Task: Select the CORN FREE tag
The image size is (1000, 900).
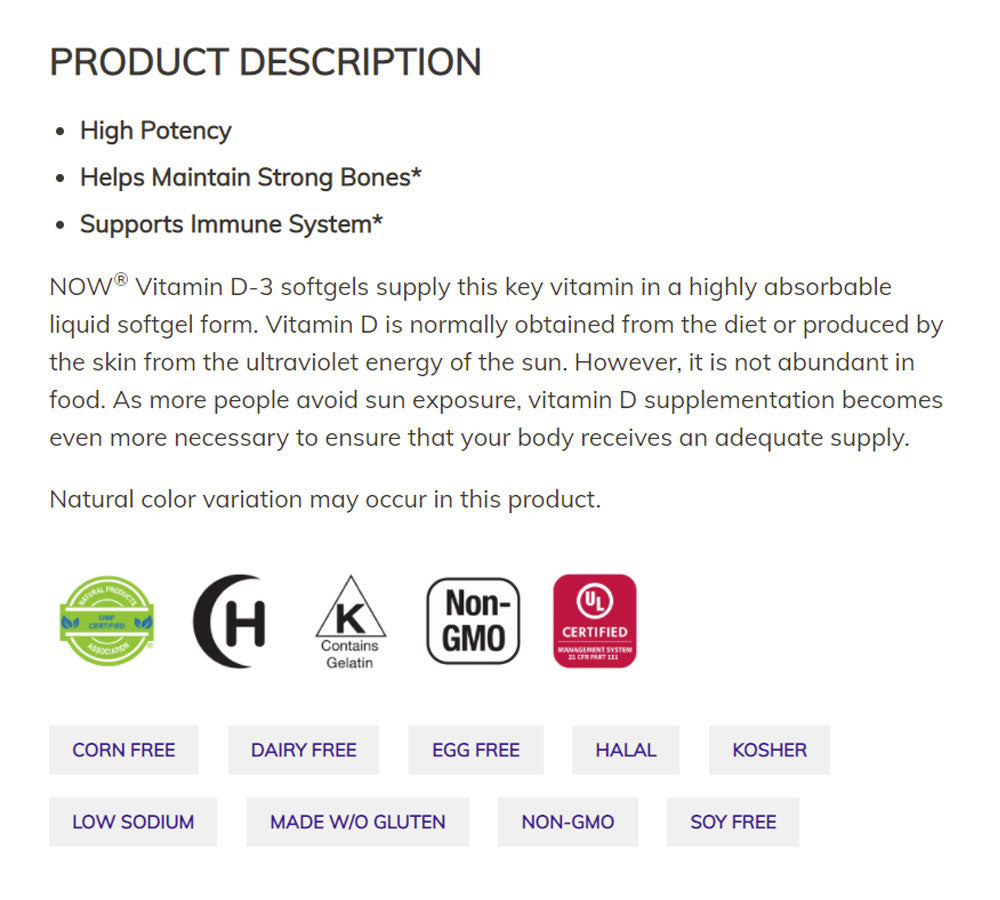Action: [x=124, y=750]
